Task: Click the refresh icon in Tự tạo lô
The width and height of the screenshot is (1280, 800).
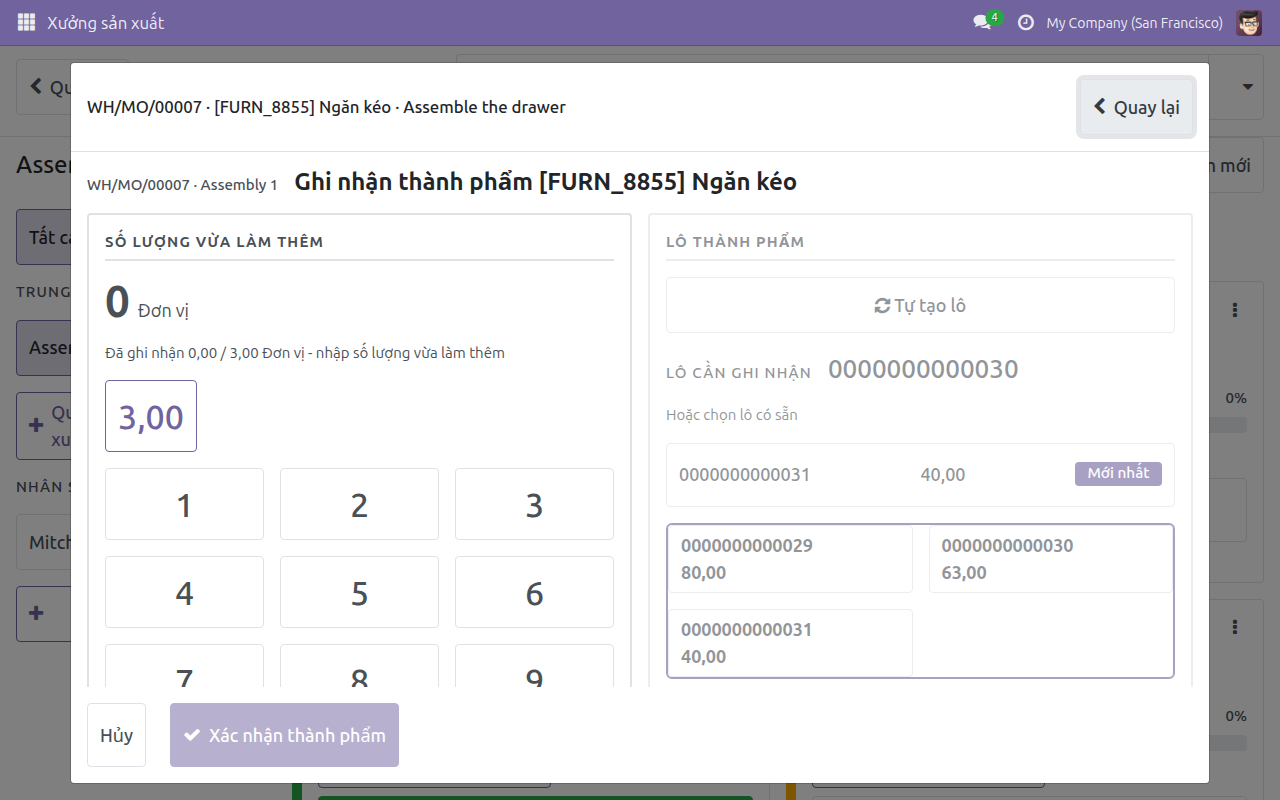Action: click(x=882, y=306)
